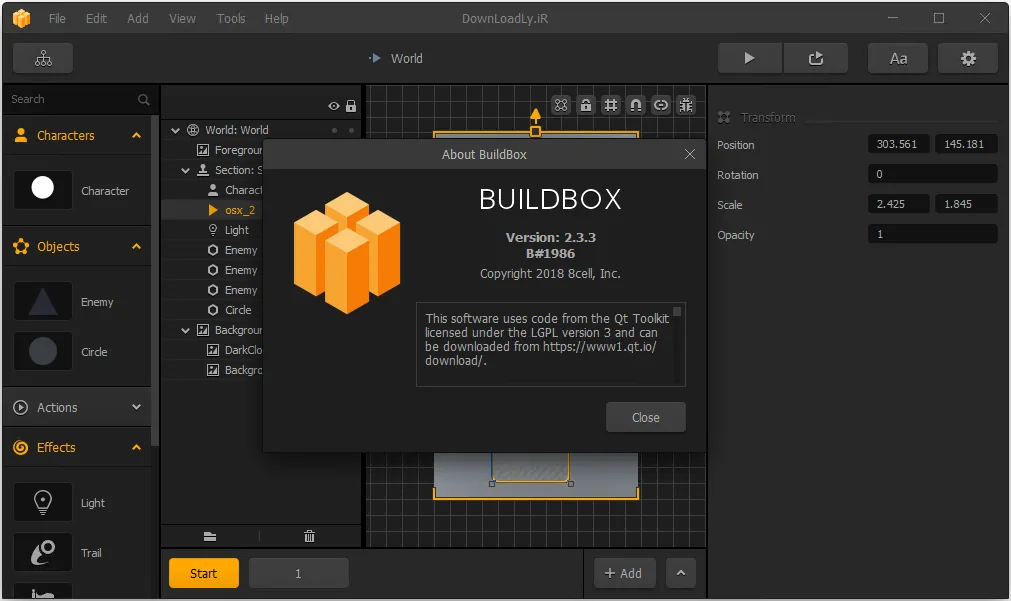Expand the panel with up-chevron beside Add

(680, 573)
